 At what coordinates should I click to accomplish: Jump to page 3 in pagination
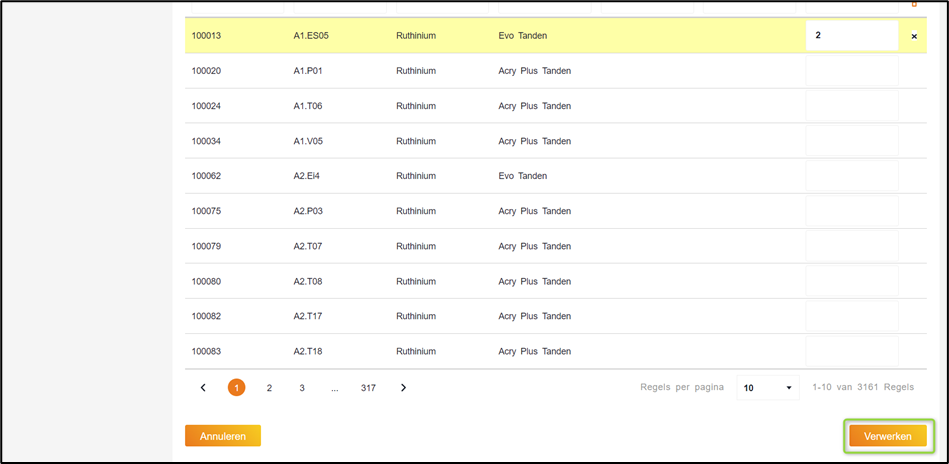[302, 388]
